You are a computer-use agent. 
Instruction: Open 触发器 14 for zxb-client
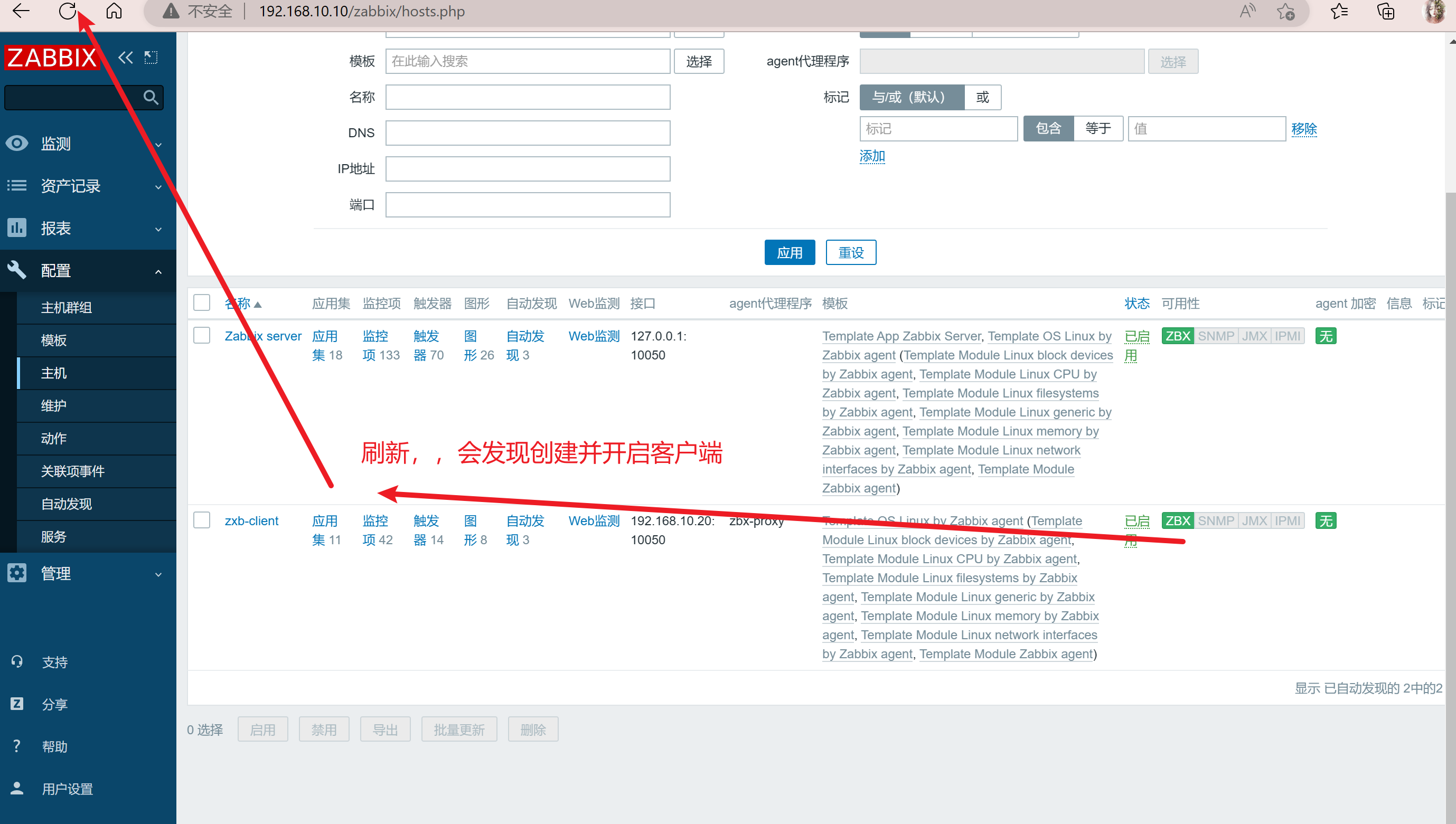pyautogui.click(x=428, y=531)
